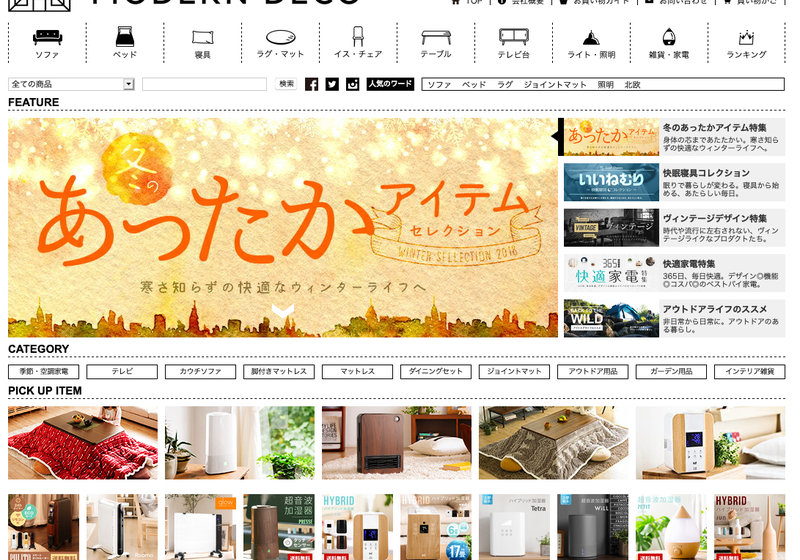Viewport: 800px width, 560px height.
Task: Open the ラグ・マット rug category icon
Action: tap(280, 43)
